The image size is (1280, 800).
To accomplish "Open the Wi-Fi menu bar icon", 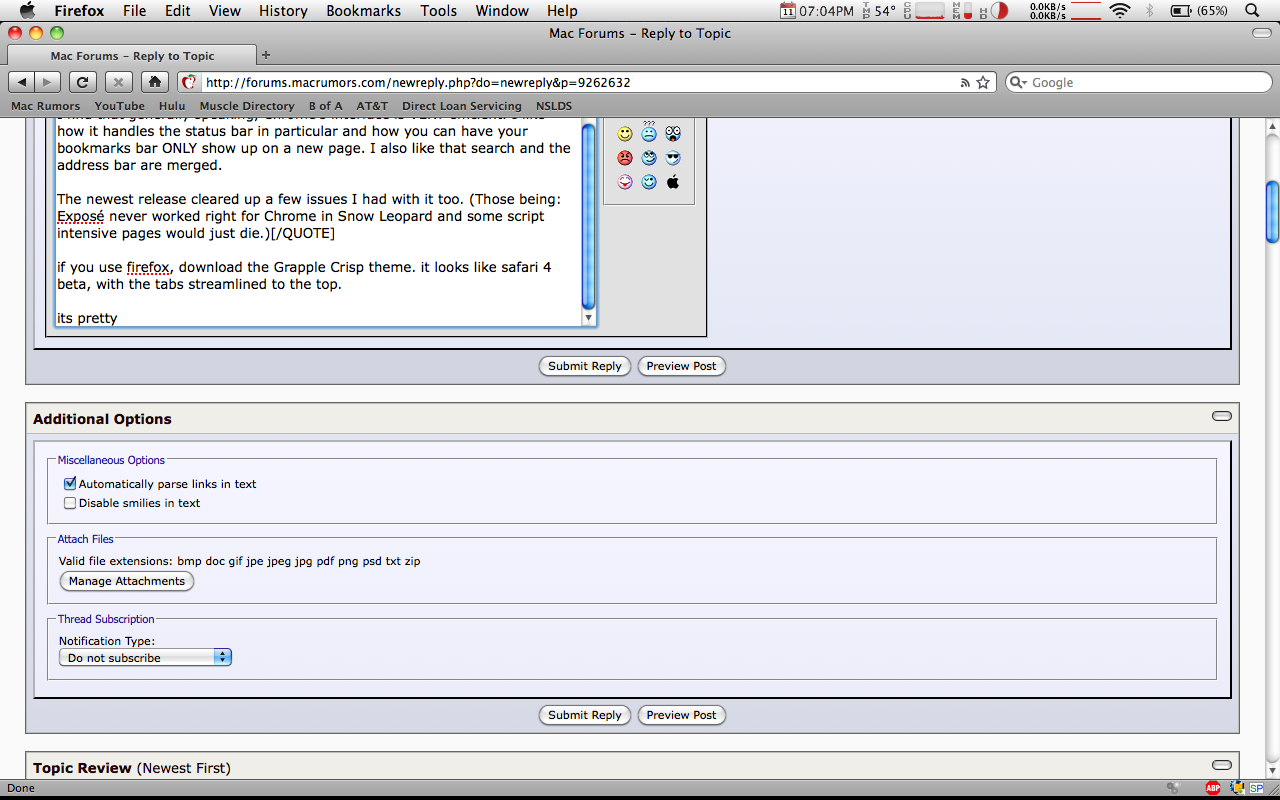I will [1120, 11].
